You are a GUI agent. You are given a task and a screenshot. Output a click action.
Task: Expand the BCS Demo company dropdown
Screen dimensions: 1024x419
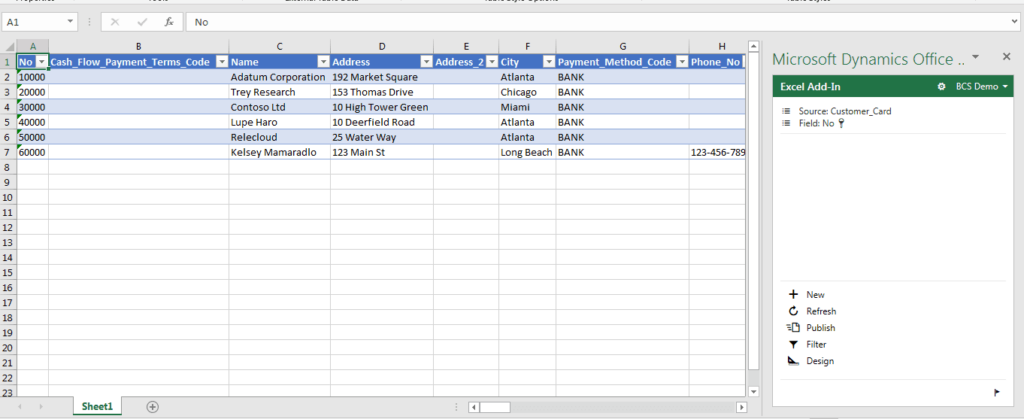(1005, 87)
